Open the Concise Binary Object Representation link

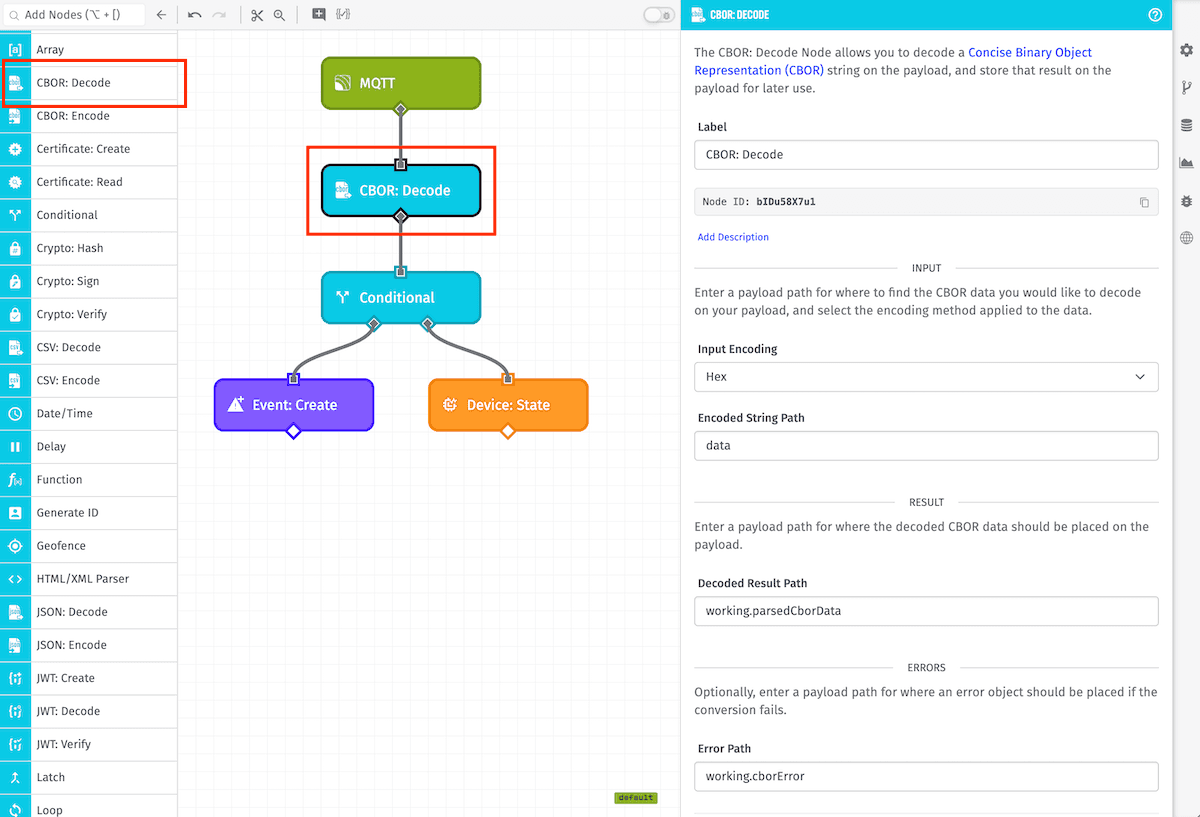[x=1029, y=52]
